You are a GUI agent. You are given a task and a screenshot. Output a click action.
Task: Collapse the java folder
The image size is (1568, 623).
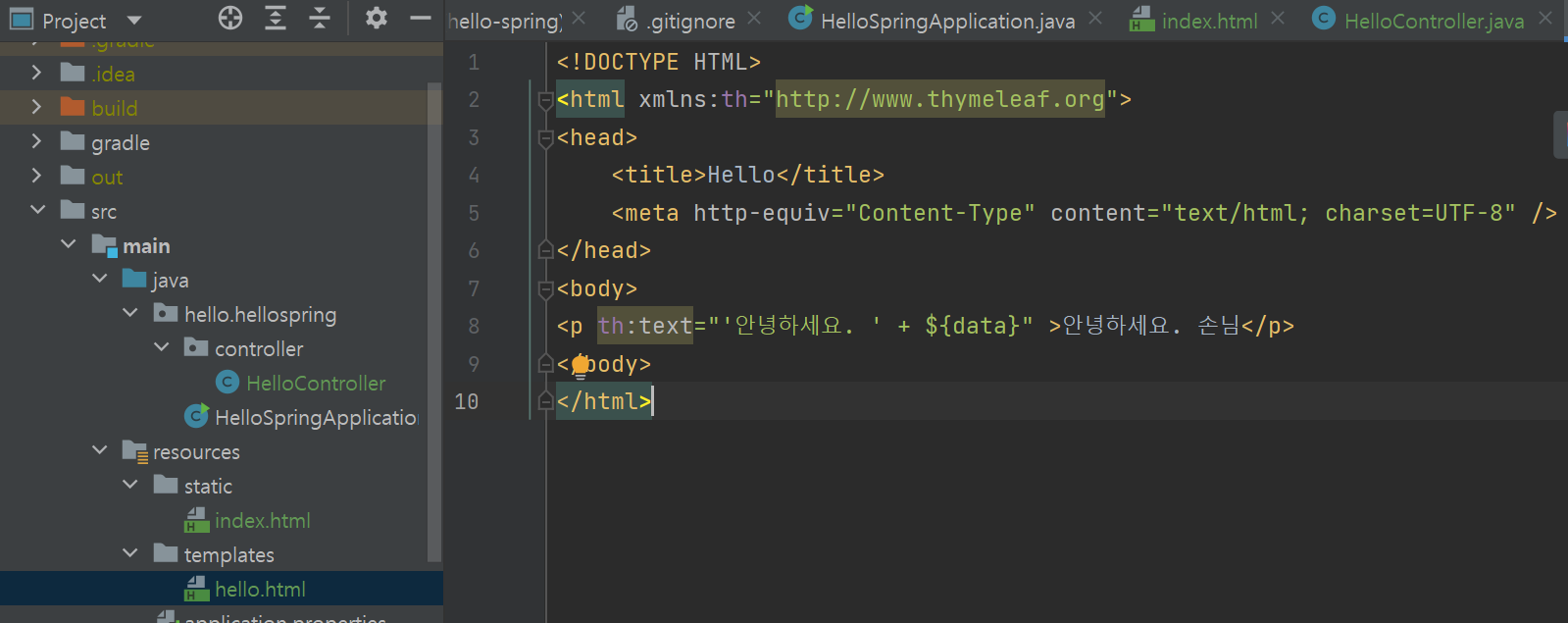100,279
